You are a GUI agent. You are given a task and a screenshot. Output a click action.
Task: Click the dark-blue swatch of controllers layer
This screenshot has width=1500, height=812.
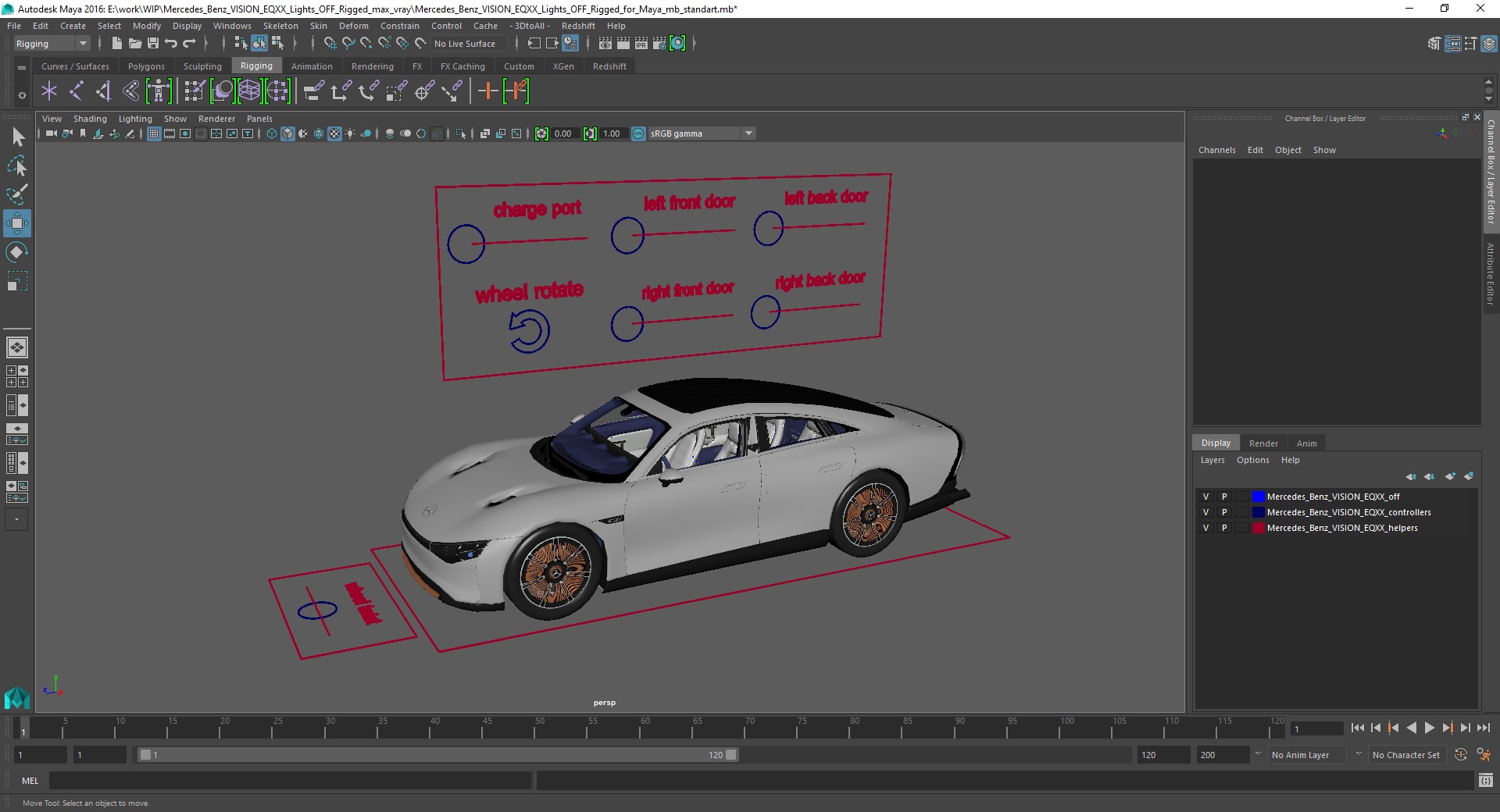(x=1259, y=512)
